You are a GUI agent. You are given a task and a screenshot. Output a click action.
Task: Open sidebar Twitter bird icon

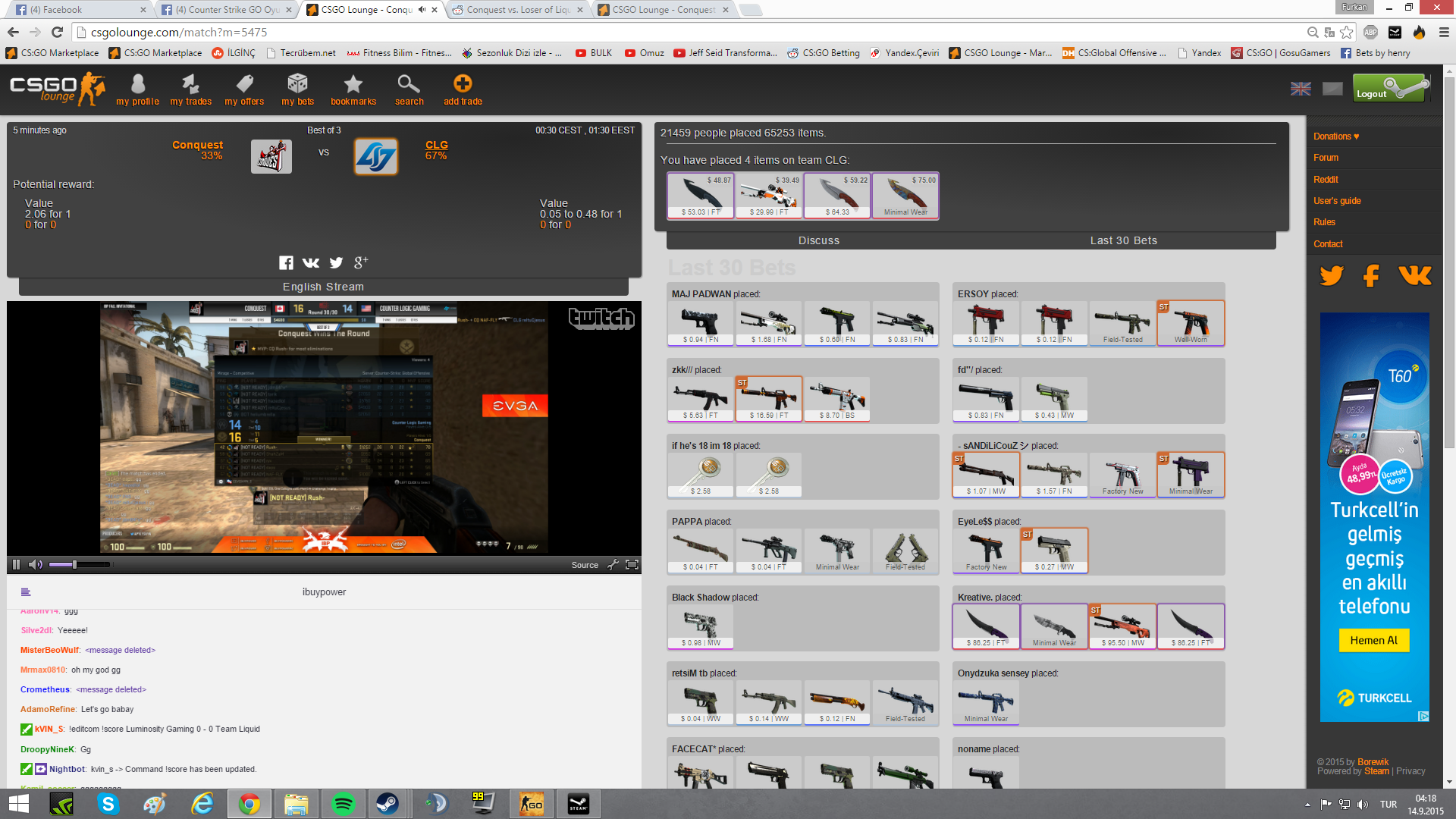pyautogui.click(x=1332, y=275)
